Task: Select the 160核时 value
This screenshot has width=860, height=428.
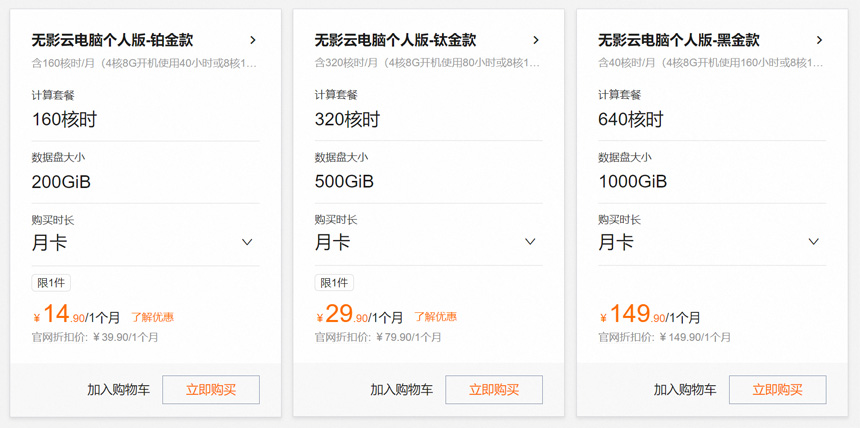Action: tap(64, 120)
